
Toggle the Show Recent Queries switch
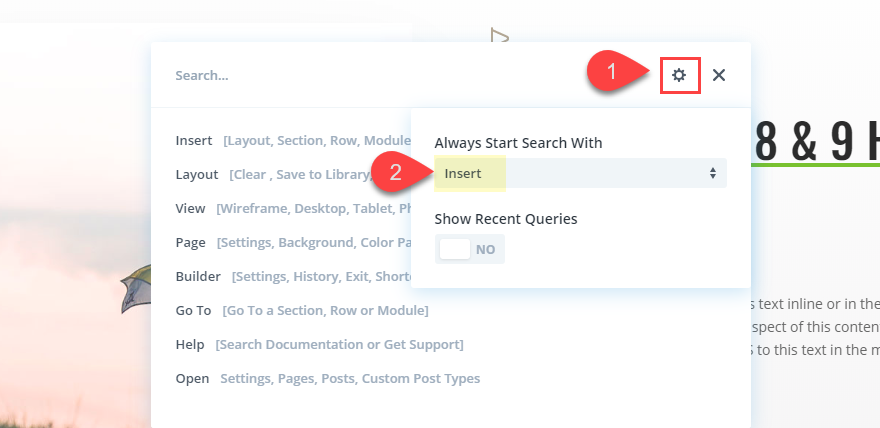point(470,249)
